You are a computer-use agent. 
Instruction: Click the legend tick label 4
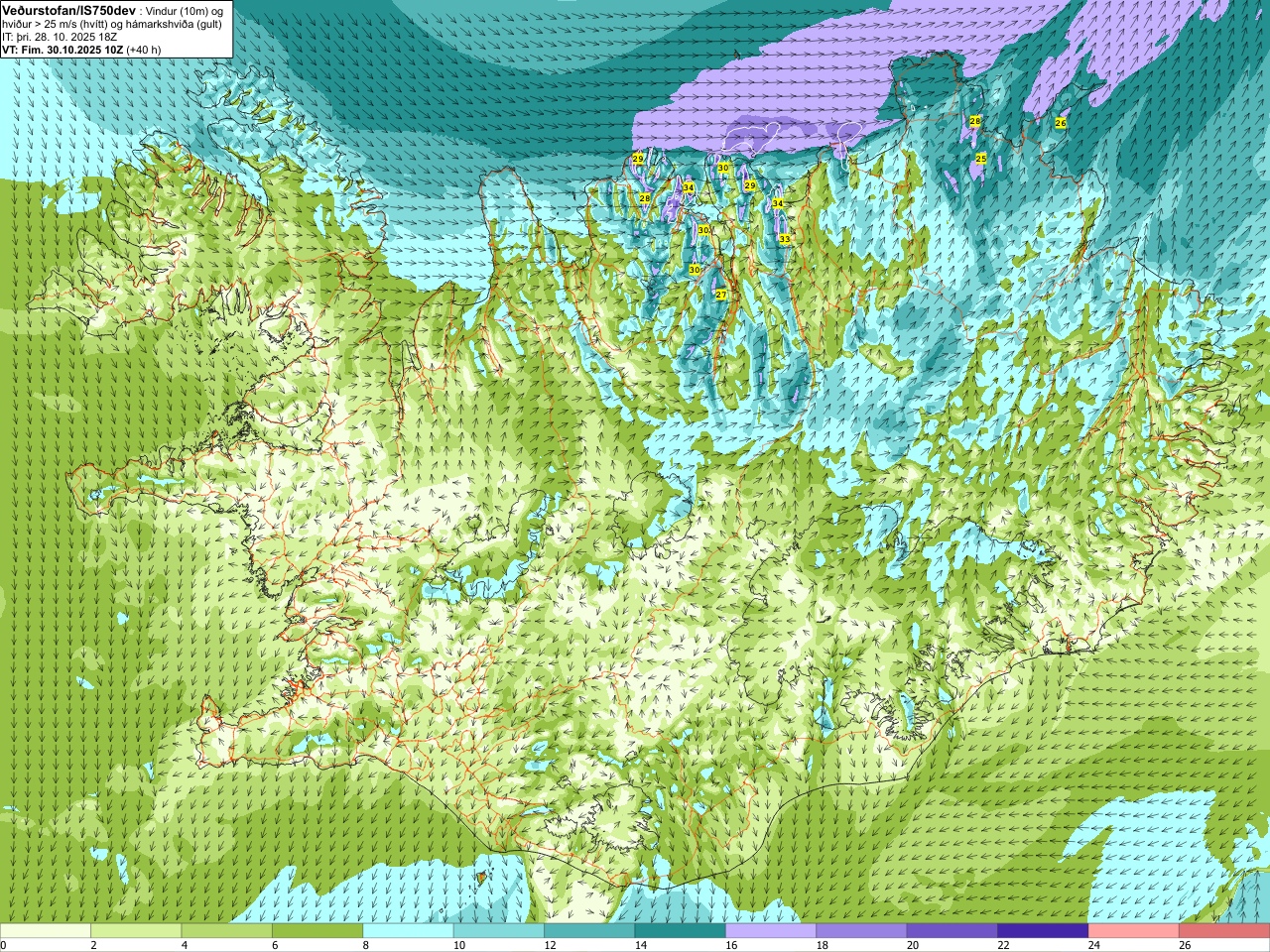(185, 945)
